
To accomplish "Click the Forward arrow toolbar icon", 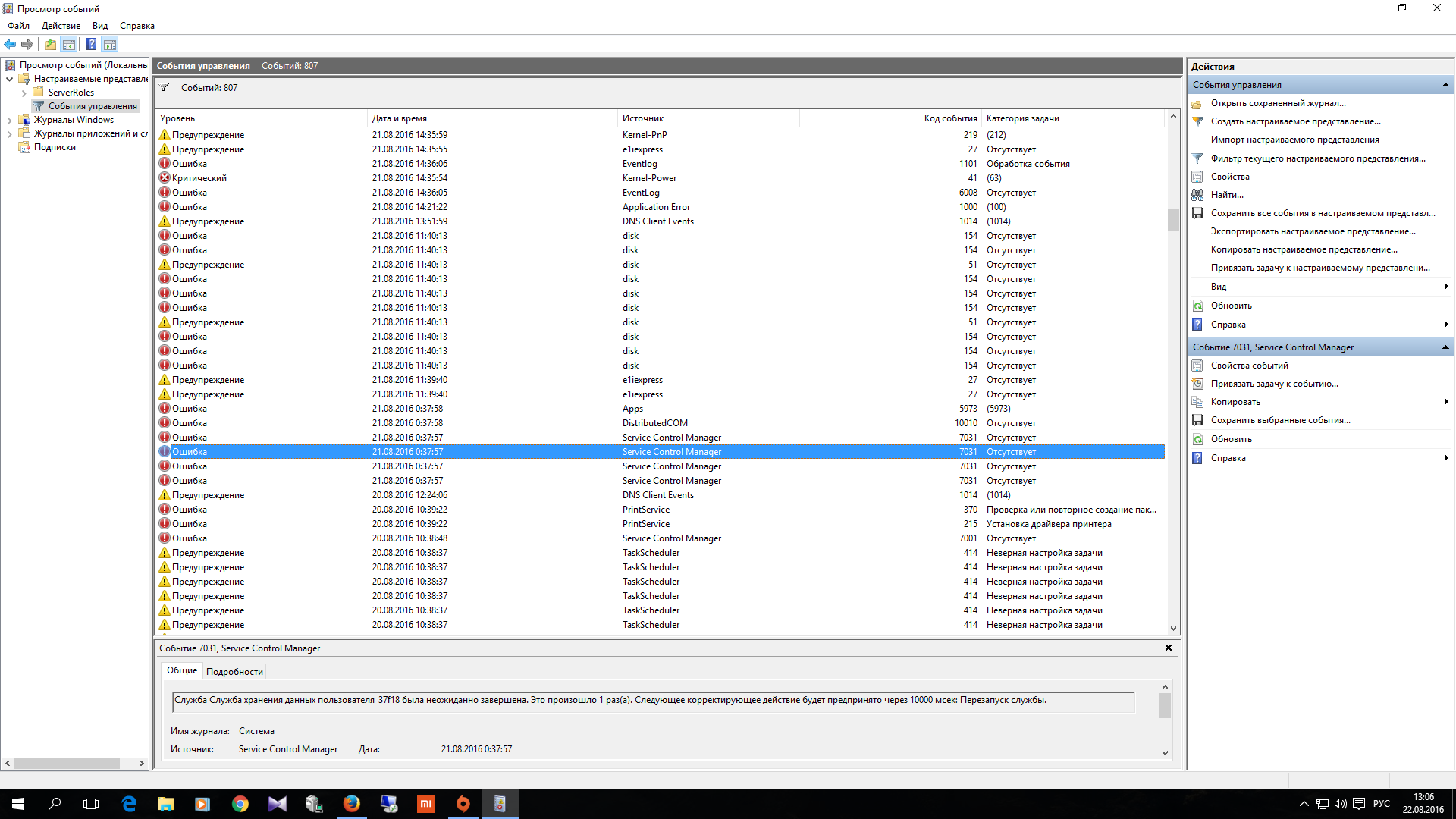I will 27,44.
